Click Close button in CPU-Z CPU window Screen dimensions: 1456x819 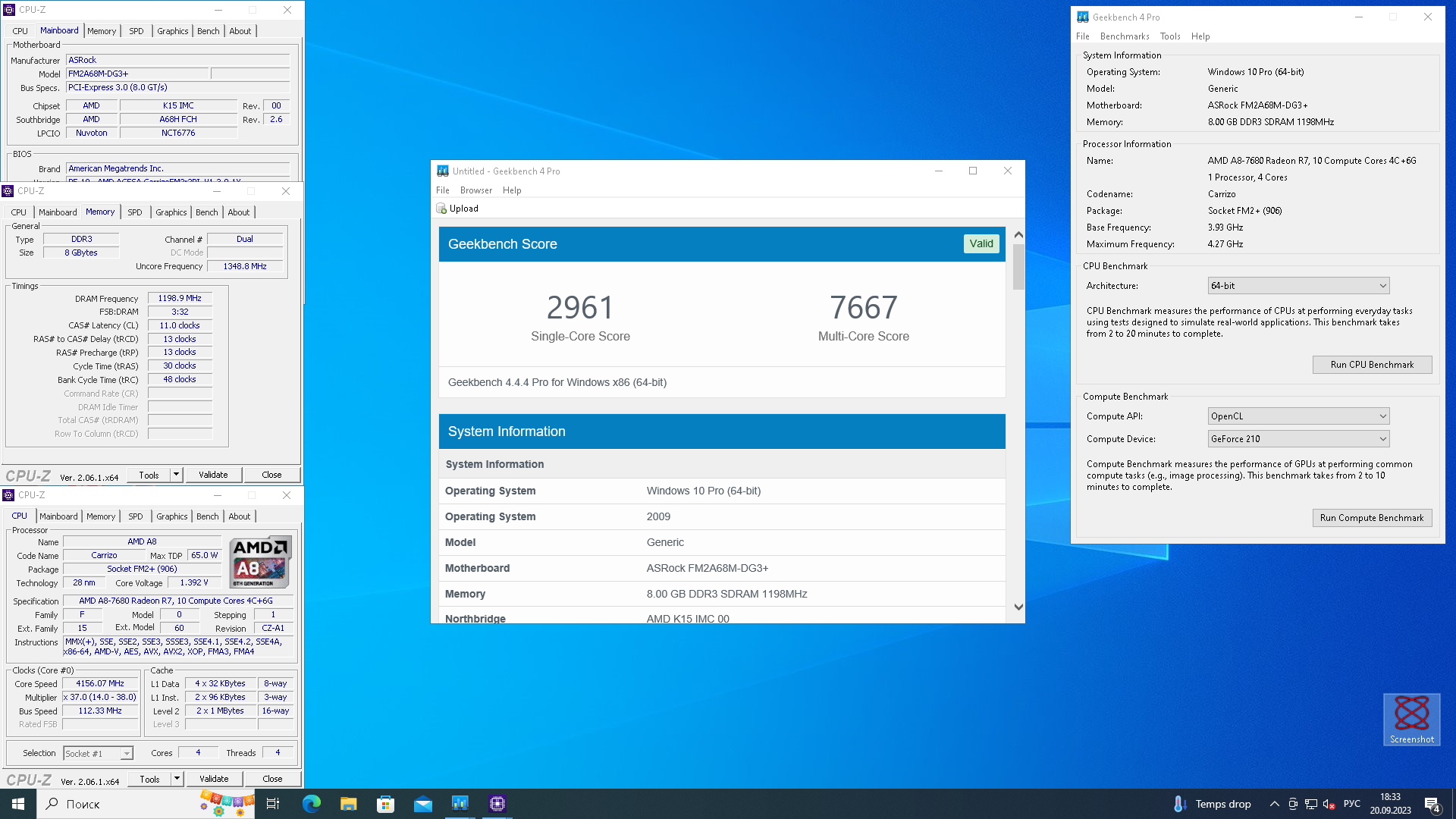pyautogui.click(x=272, y=779)
